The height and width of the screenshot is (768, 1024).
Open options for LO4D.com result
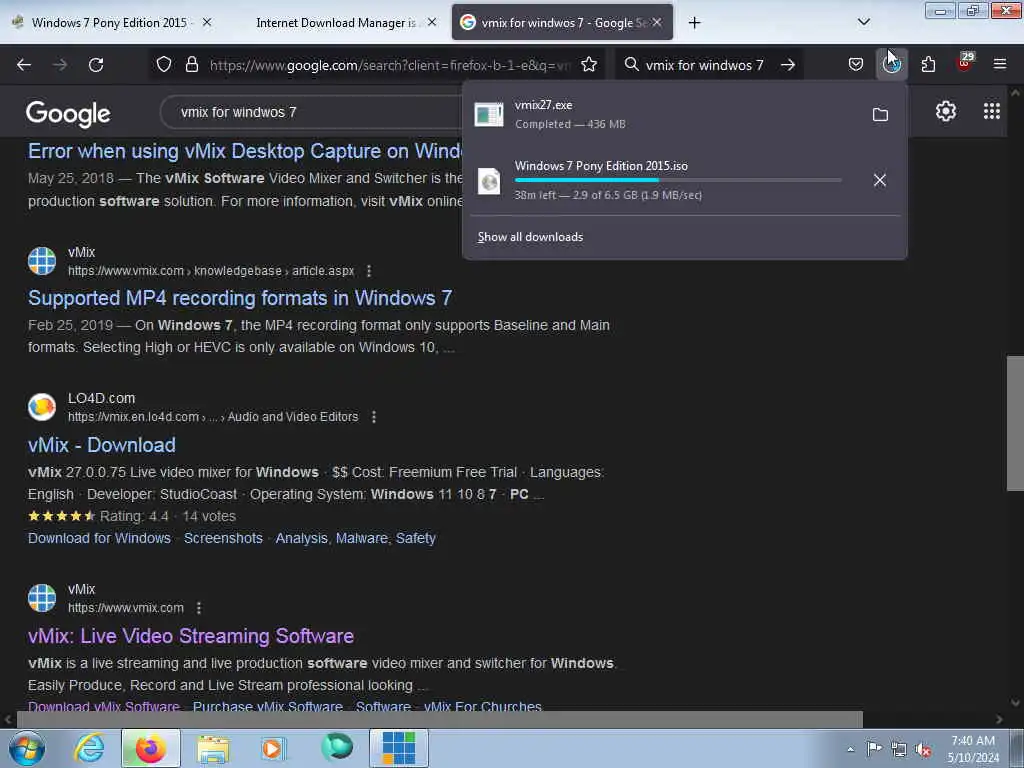pos(374,417)
